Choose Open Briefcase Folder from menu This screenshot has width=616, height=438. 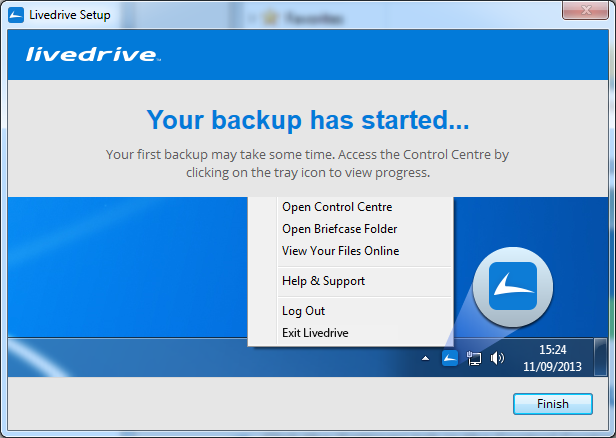(x=339, y=229)
